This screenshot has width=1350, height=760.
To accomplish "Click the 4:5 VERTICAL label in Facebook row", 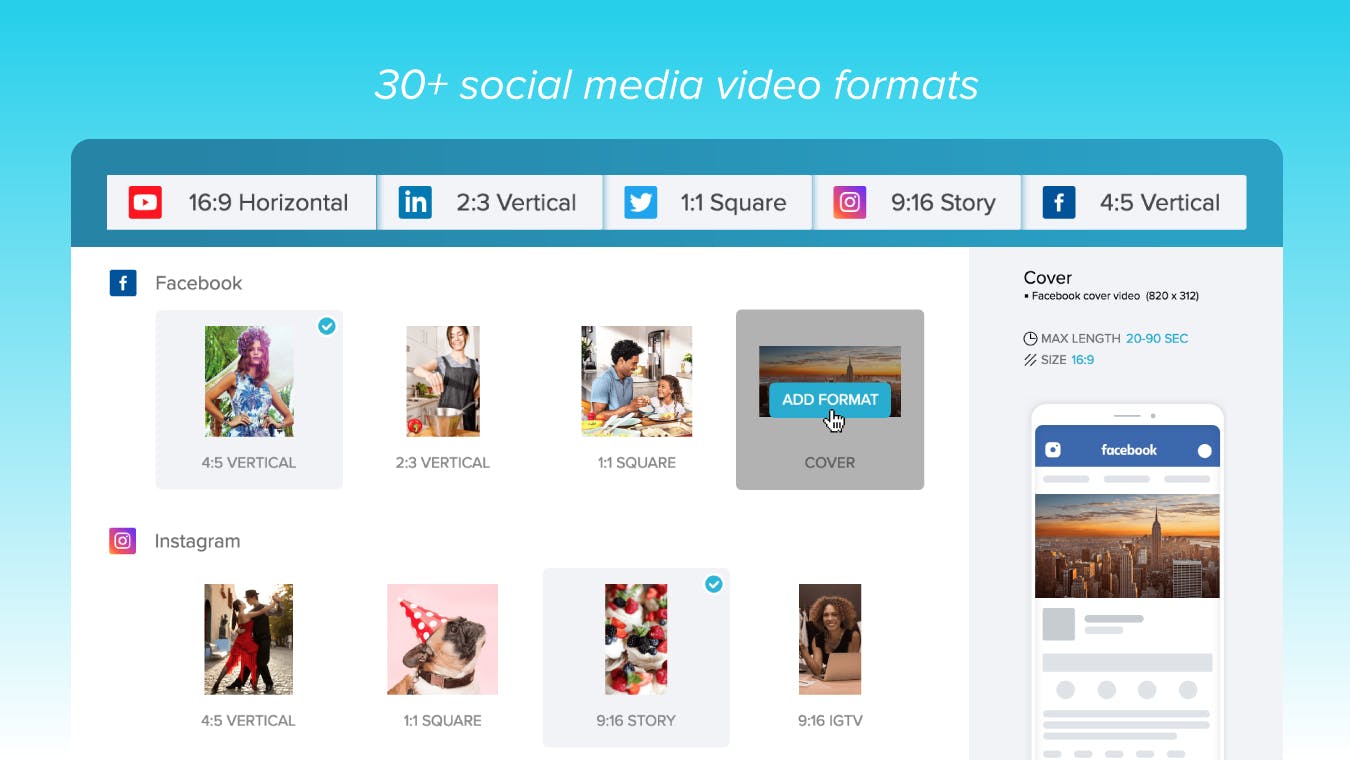I will pyautogui.click(x=249, y=463).
